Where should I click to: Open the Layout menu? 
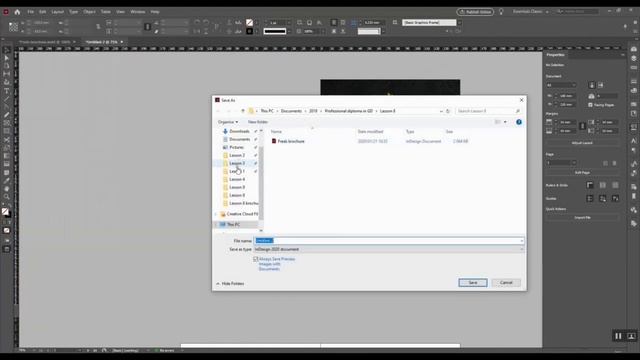(x=58, y=12)
